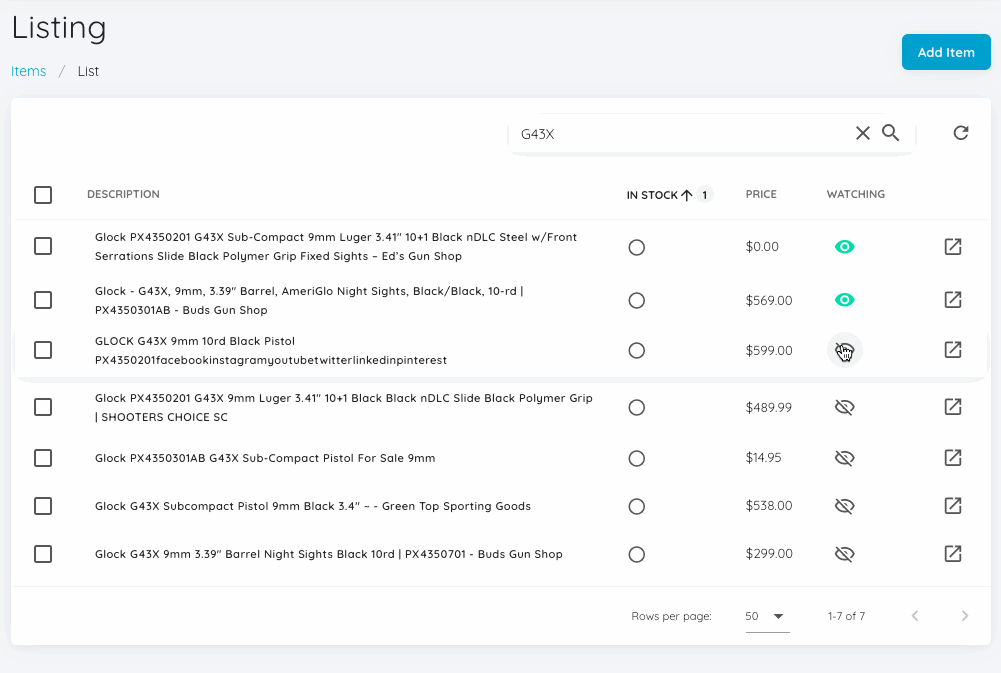This screenshot has width=1001, height=673.
Task: Click in-stock circle for $299.00 item
Action: 636,554
